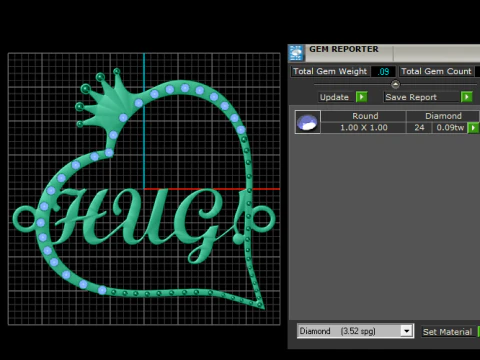Click the Set Material button
The image size is (480, 360).
[x=447, y=332]
